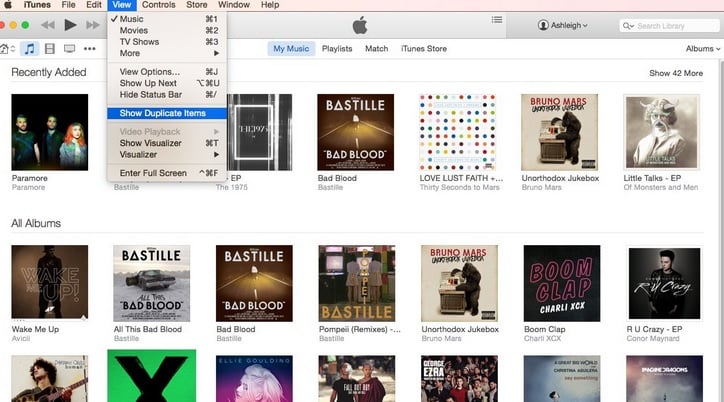Select the checked Music menu item
724x402 pixels.
[x=167, y=19]
